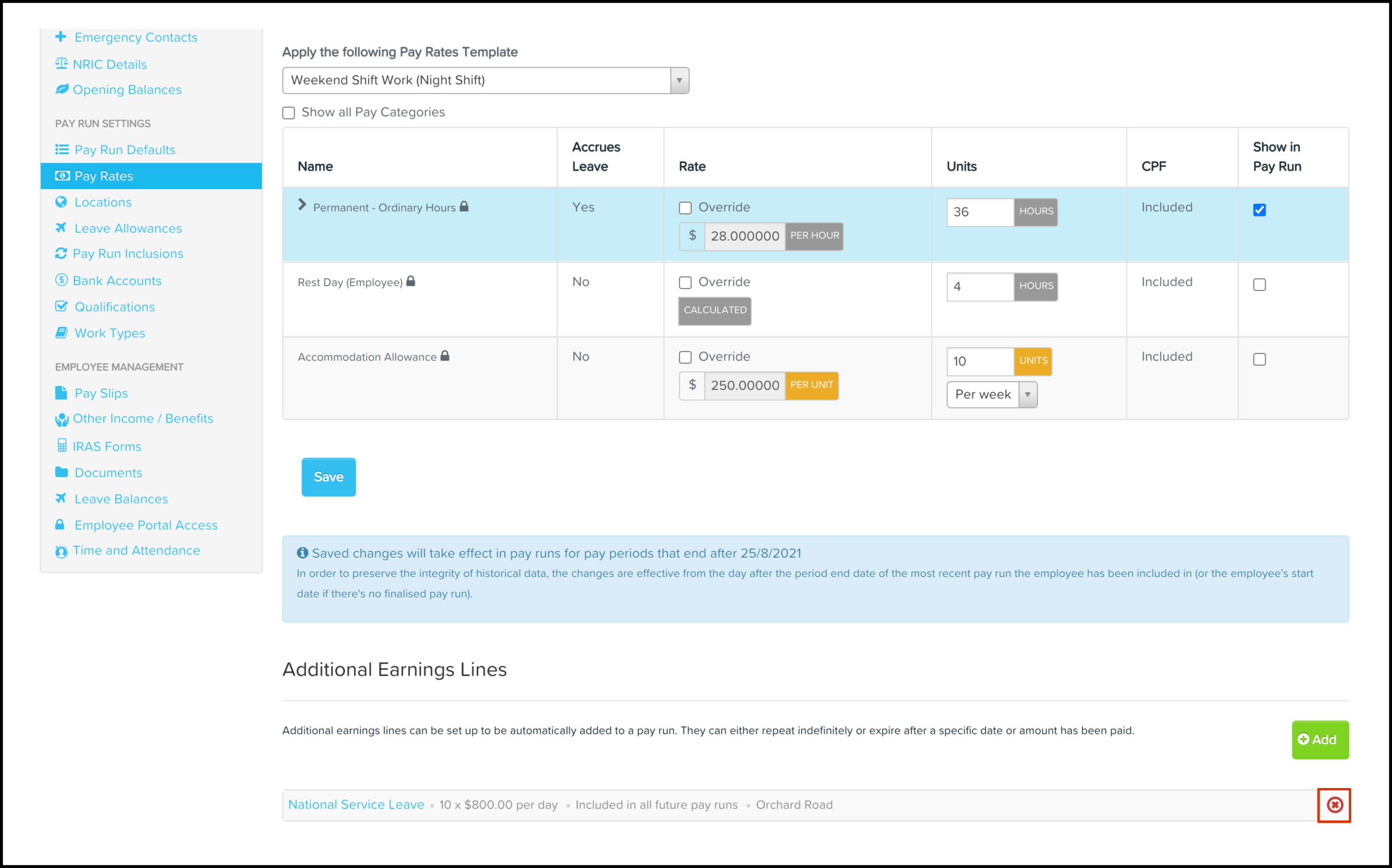
Task: Click the NRIC Details scales icon
Action: (x=62, y=64)
